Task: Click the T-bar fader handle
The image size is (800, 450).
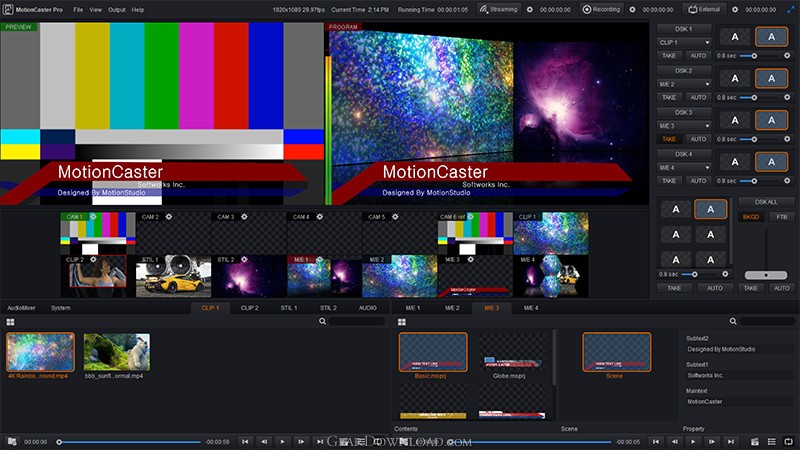Action: [766, 276]
